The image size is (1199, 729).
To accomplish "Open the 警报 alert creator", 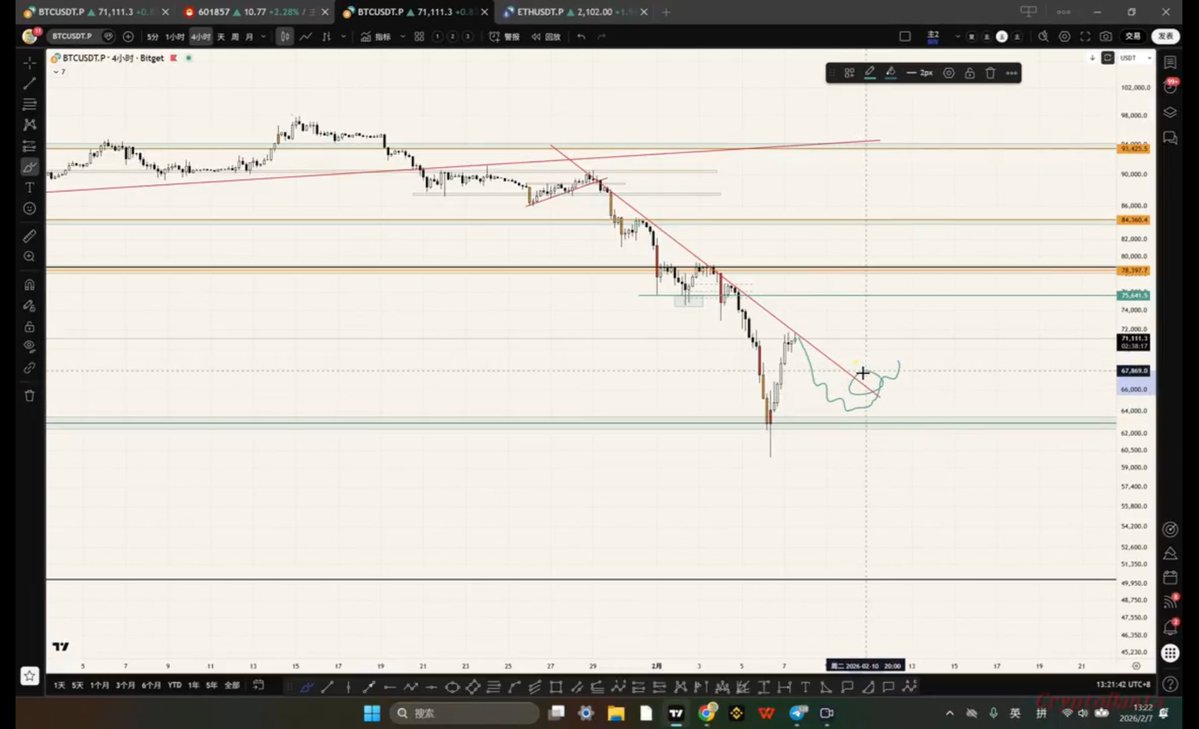I will (504, 37).
